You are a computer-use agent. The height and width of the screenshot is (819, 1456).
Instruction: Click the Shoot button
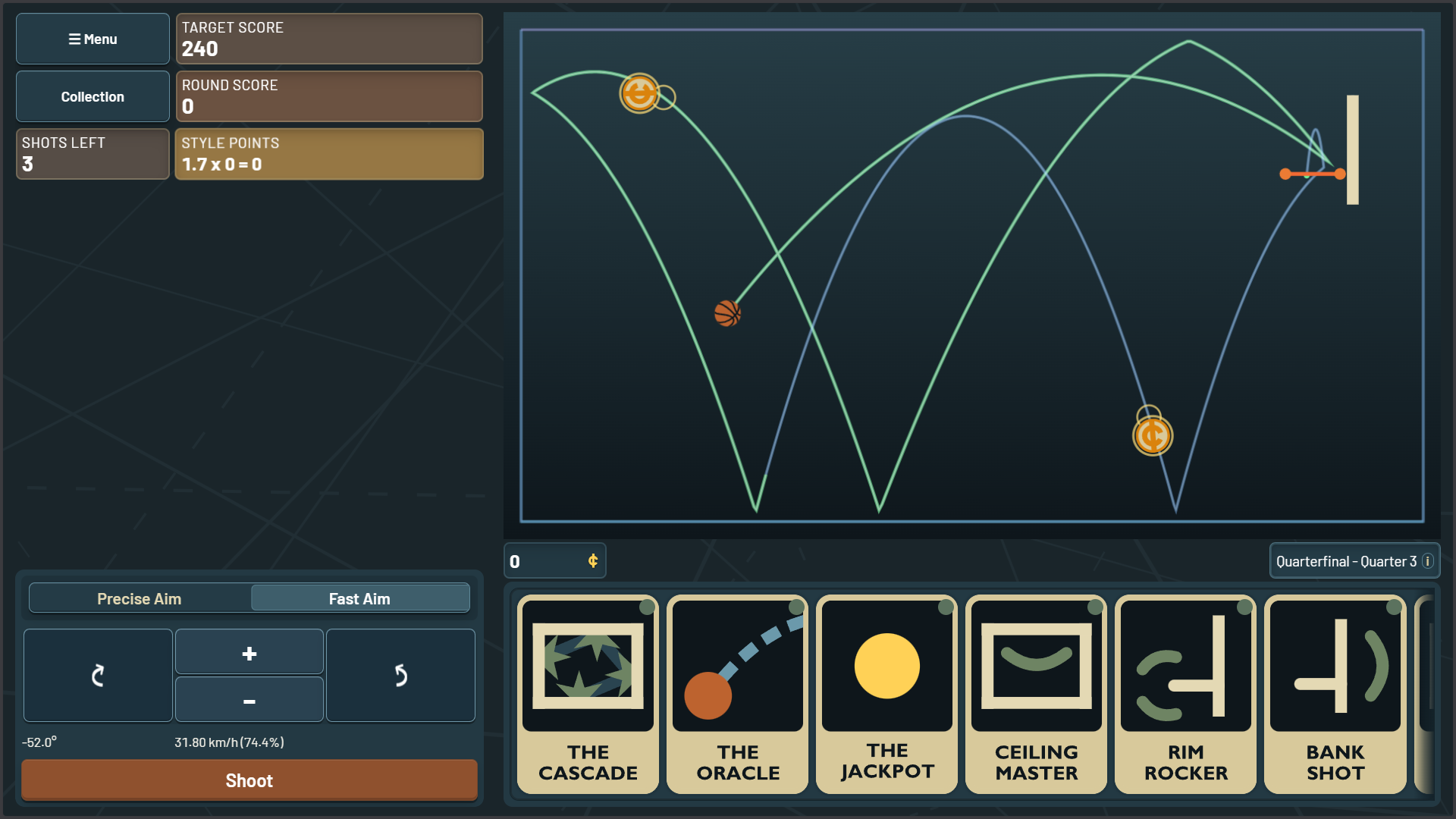249,780
